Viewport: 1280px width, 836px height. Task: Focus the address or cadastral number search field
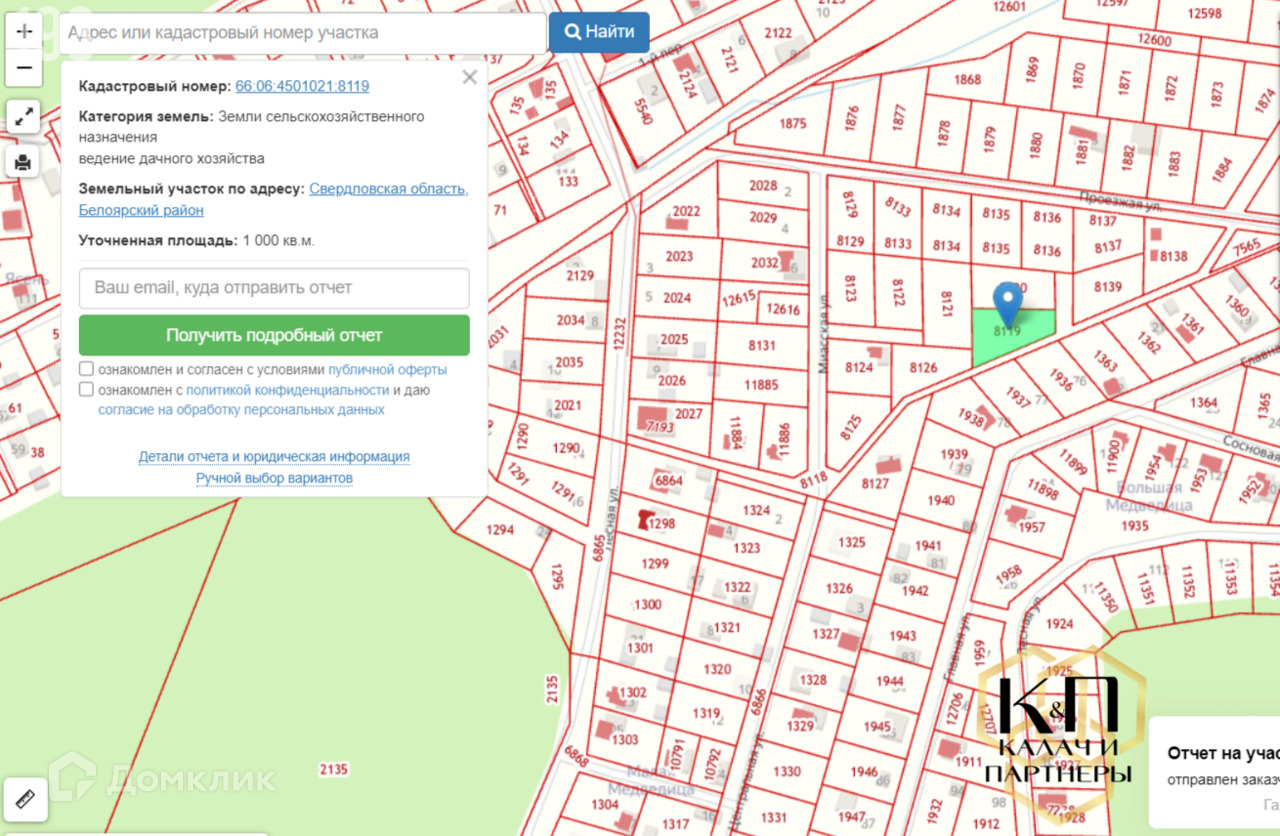tap(303, 32)
